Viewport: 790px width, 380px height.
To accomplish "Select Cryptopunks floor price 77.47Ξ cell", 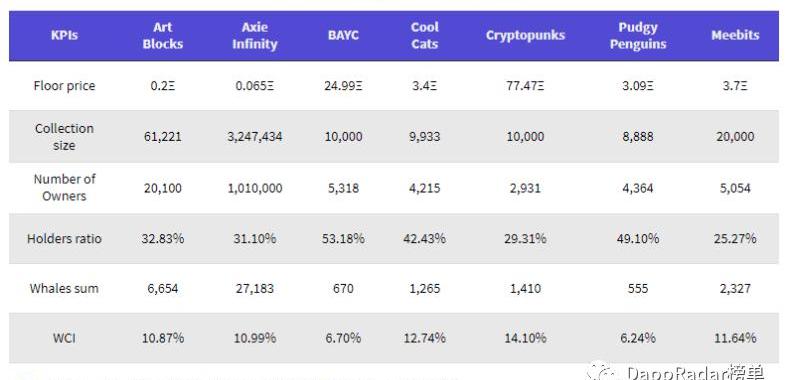I will (525, 86).
